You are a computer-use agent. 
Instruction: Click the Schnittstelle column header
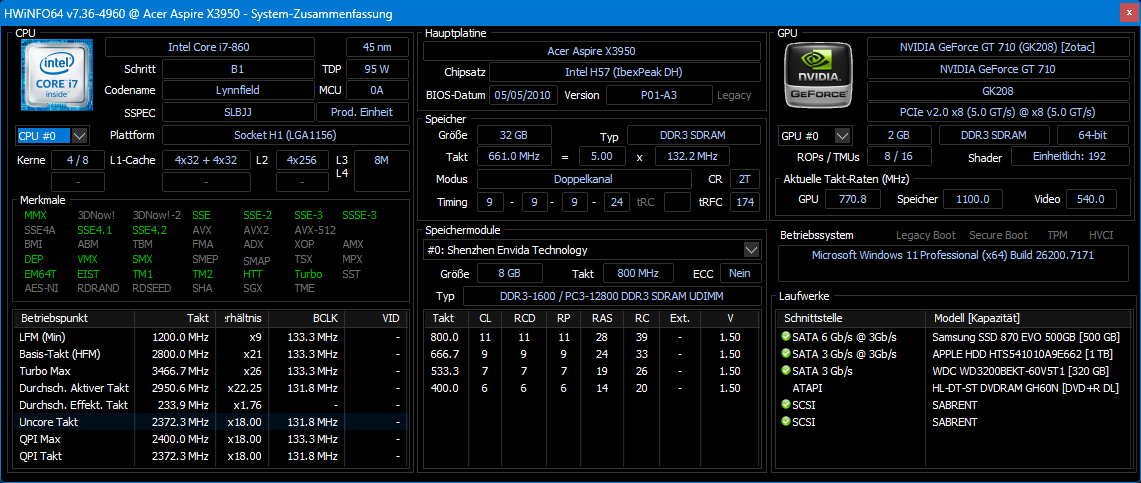[x=852, y=318]
